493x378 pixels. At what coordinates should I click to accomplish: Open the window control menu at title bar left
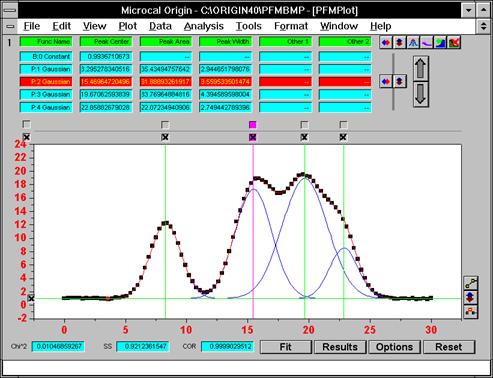(x=9, y=10)
